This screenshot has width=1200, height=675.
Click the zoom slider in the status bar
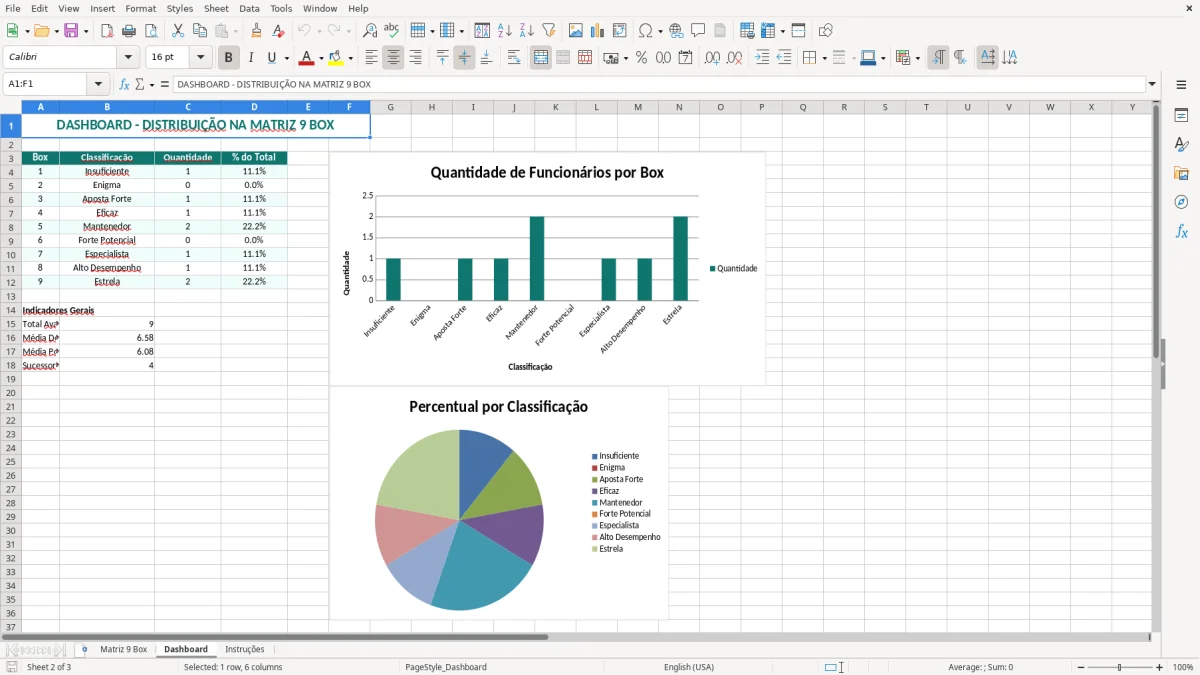pyautogui.click(x=1119, y=667)
